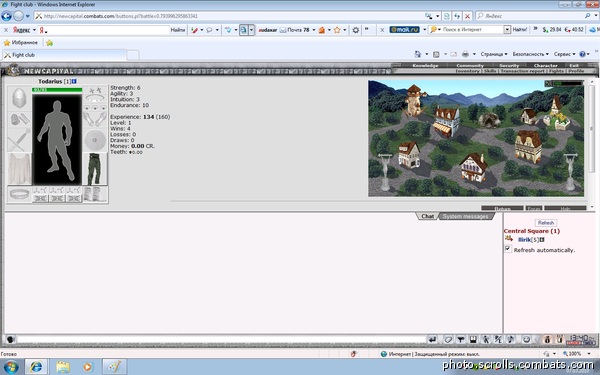Screen dimensions: 600x375
Task: Open the belt equipment slot
Action: click(19, 194)
